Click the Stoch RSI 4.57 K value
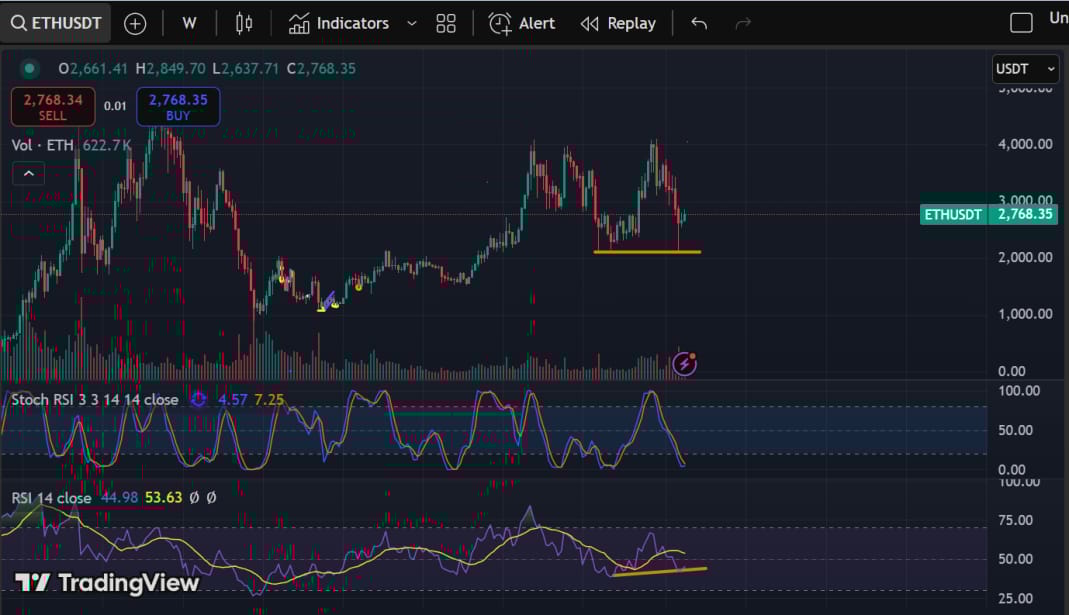Image resolution: width=1069 pixels, height=615 pixels. pyautogui.click(x=232, y=400)
